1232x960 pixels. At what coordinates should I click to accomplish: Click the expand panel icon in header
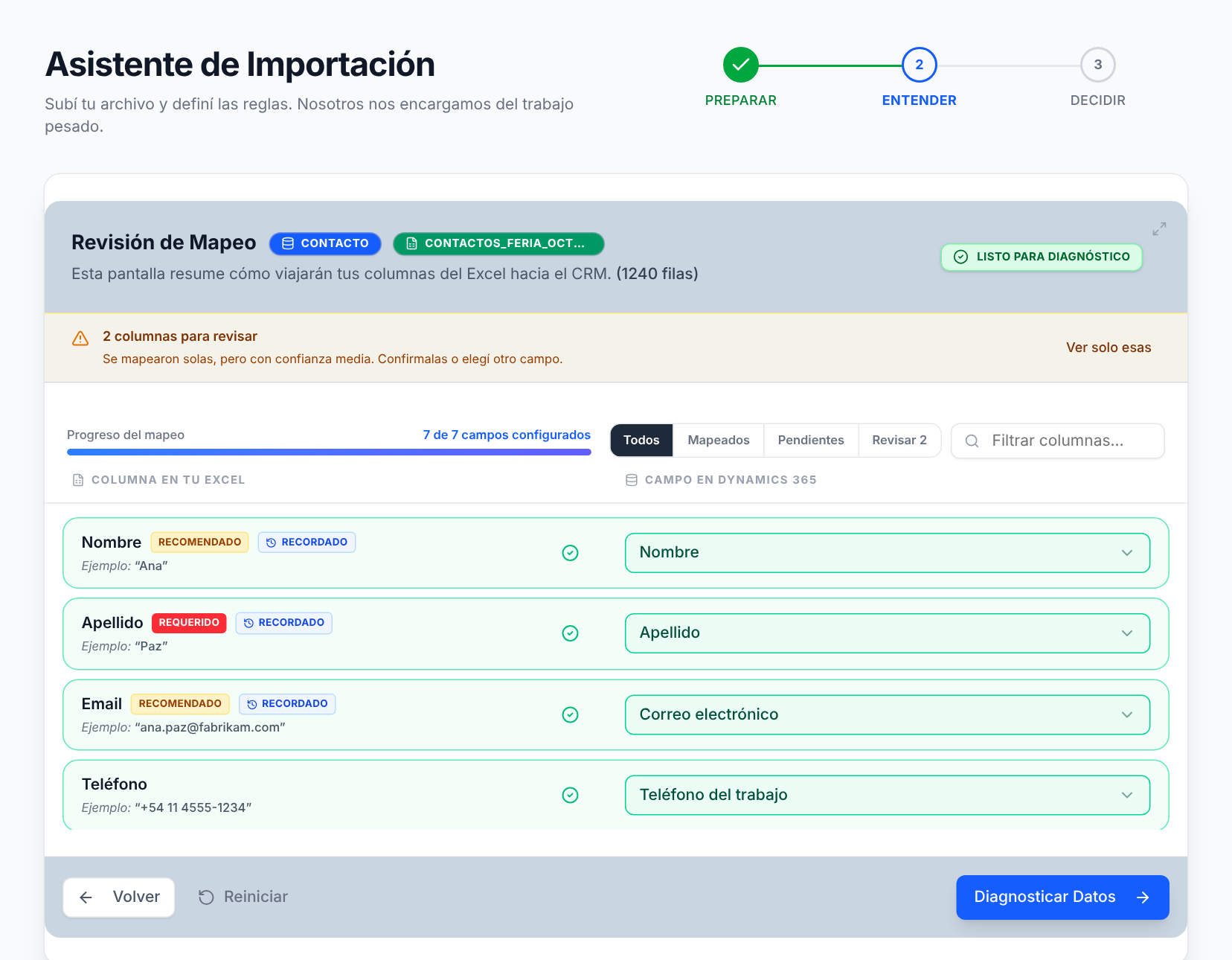(x=1159, y=229)
